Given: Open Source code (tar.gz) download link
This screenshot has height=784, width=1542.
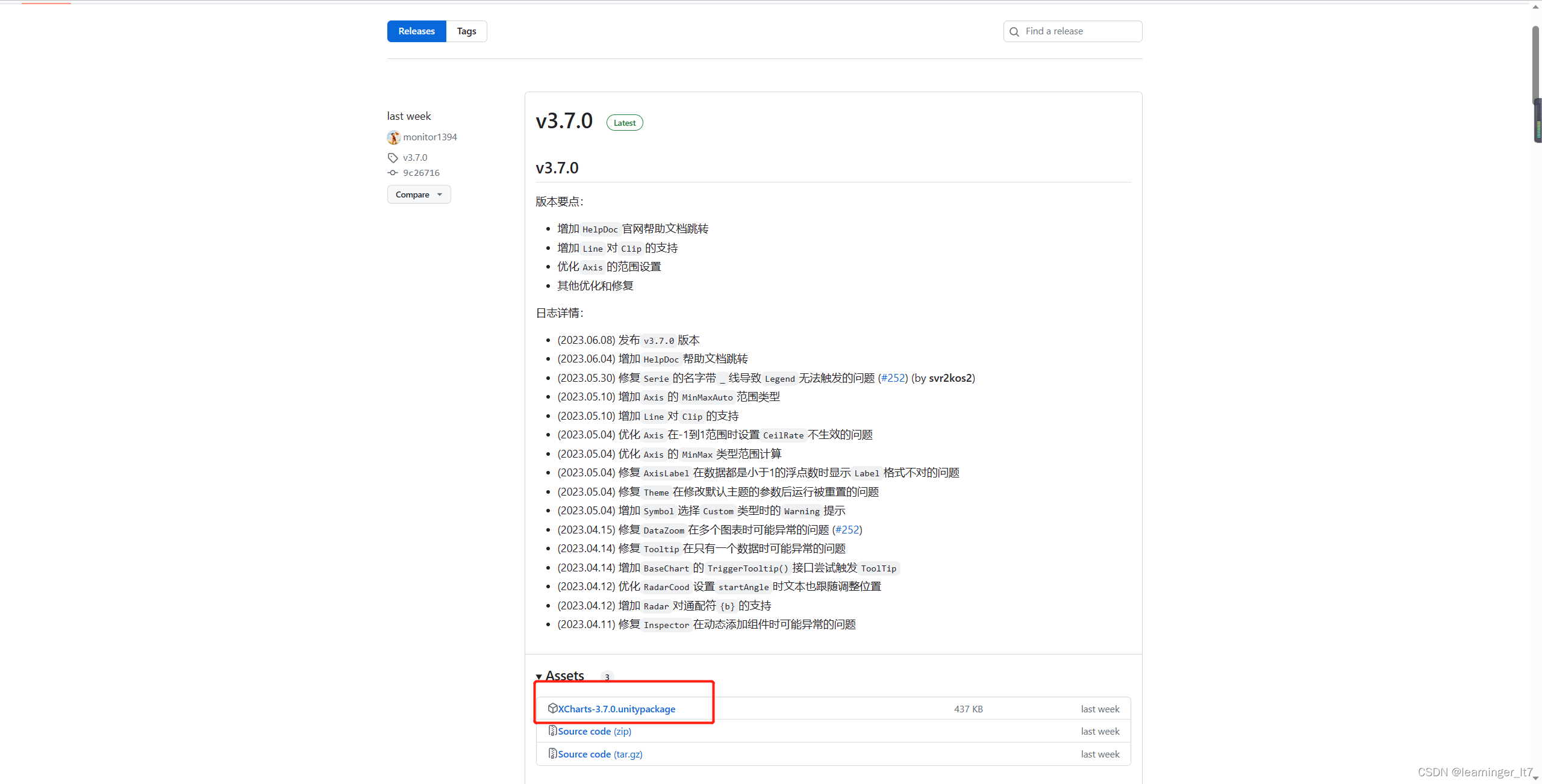Looking at the screenshot, I should coord(600,754).
